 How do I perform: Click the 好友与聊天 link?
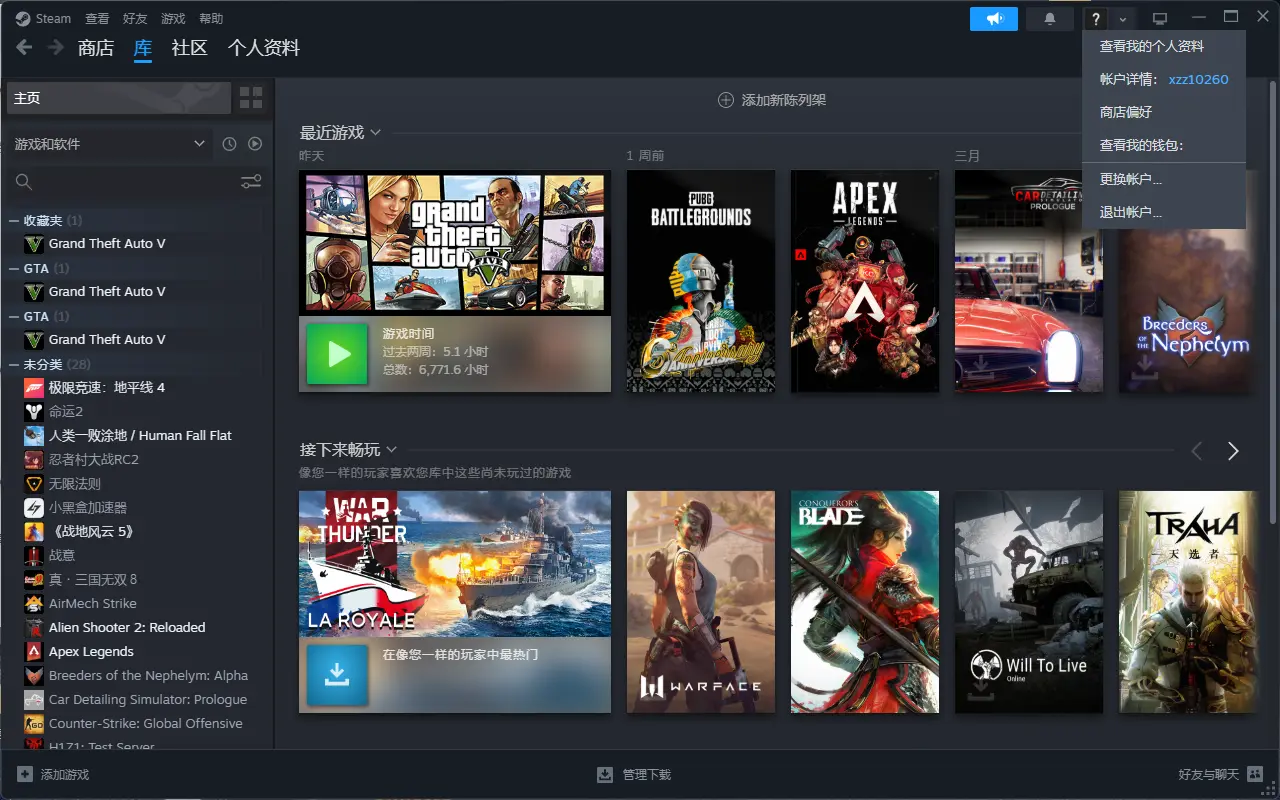pyautogui.click(x=1209, y=775)
